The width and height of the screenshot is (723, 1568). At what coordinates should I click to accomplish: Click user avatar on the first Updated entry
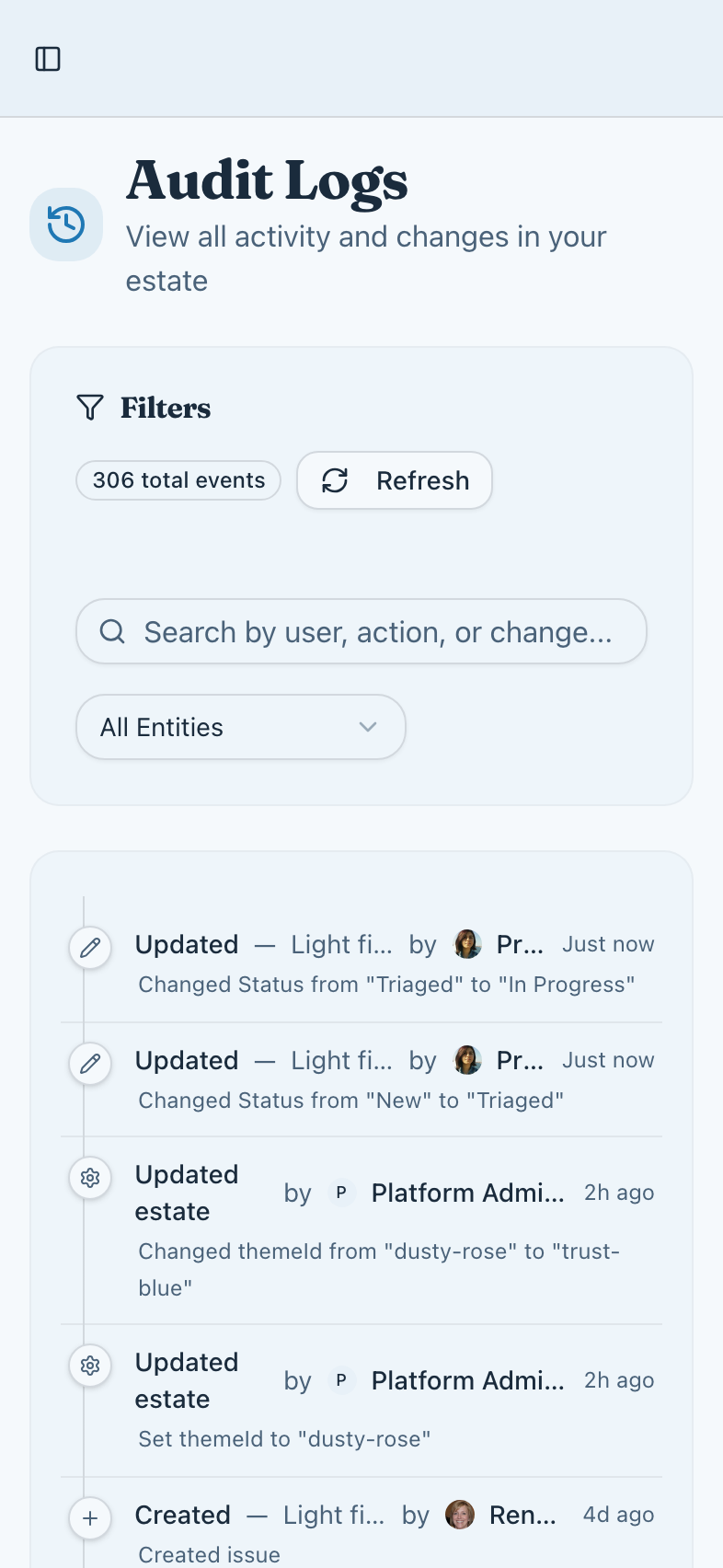468,944
